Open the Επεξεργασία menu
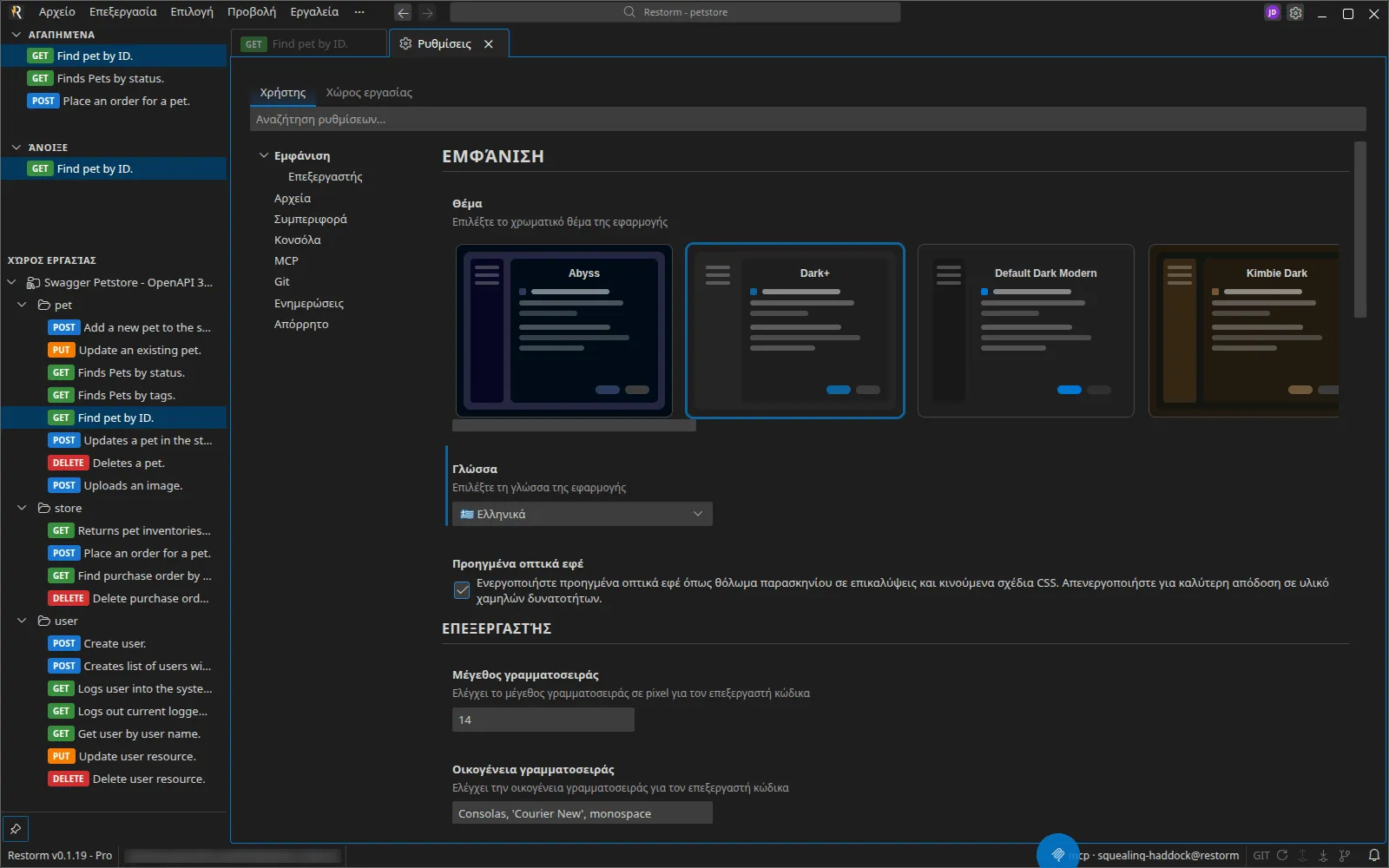This screenshot has width=1389, height=868. click(x=123, y=12)
